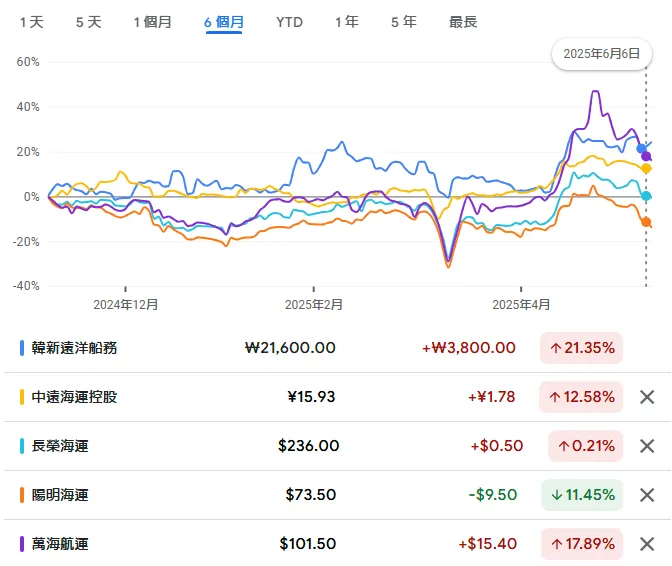Remove 萬海航運 from comparison
Screen dimensions: 672x566
pyautogui.click(x=647, y=544)
